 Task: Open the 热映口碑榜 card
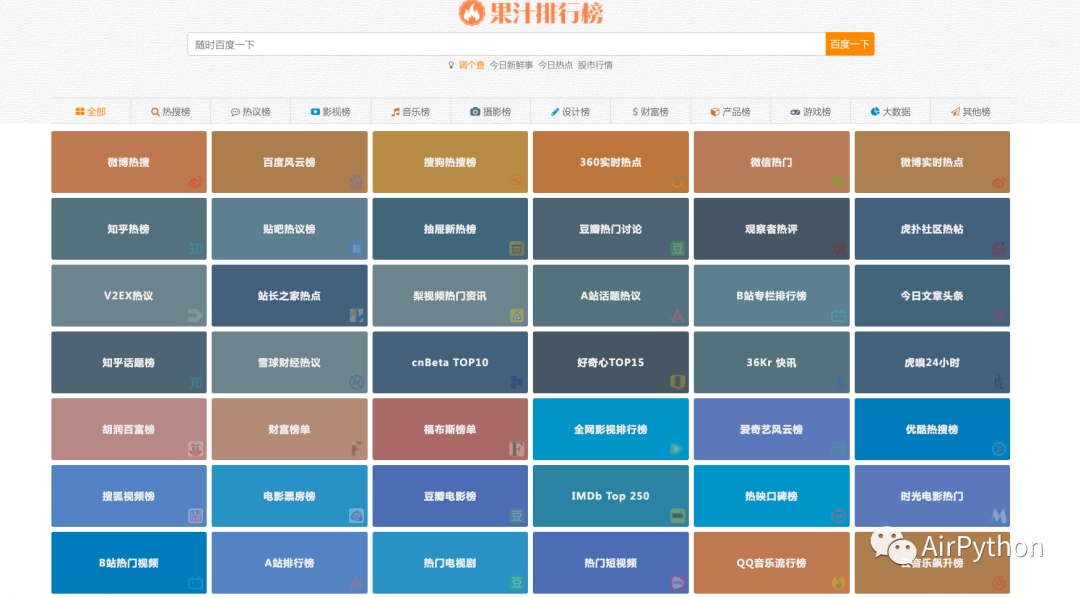coord(771,496)
